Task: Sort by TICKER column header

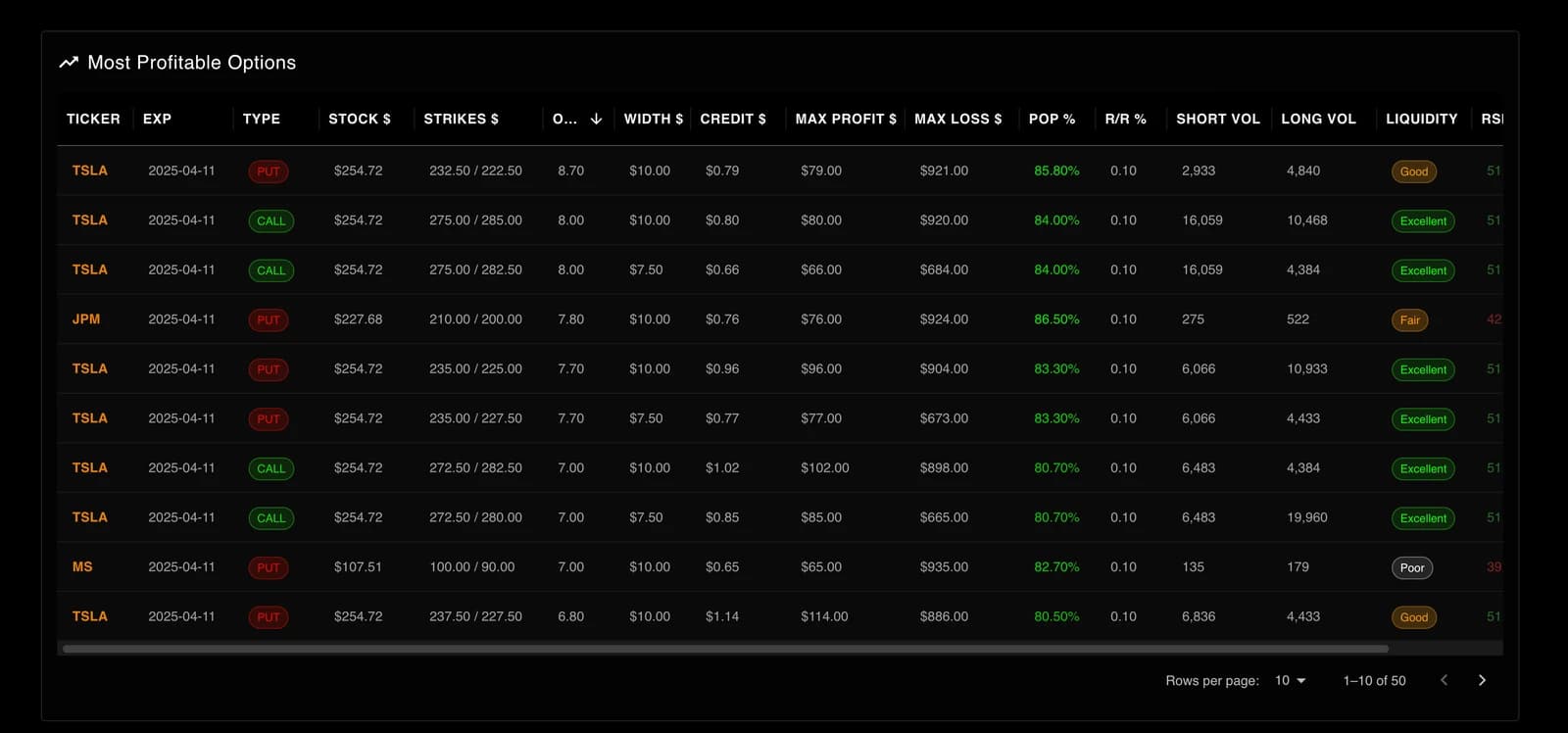Action: pyautogui.click(x=93, y=119)
